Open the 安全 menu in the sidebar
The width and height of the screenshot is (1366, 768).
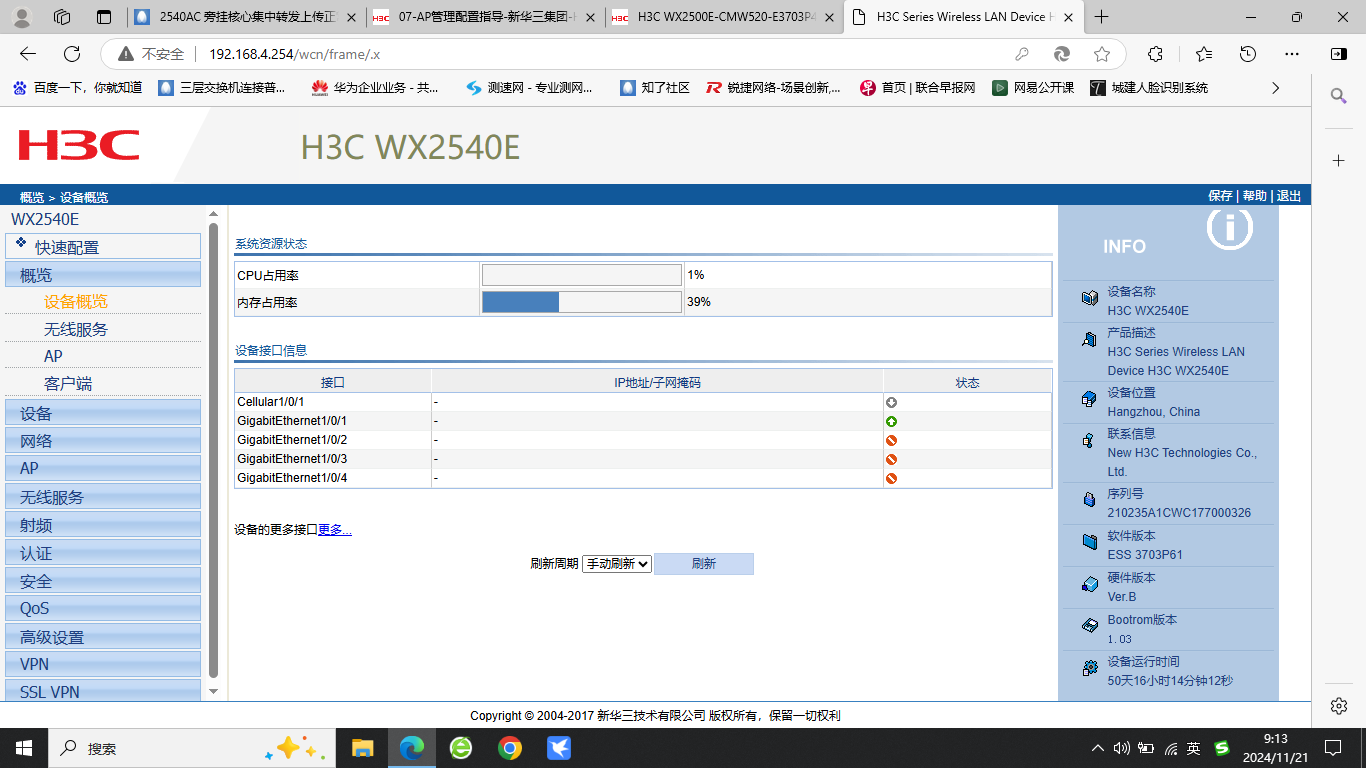tap(103, 581)
